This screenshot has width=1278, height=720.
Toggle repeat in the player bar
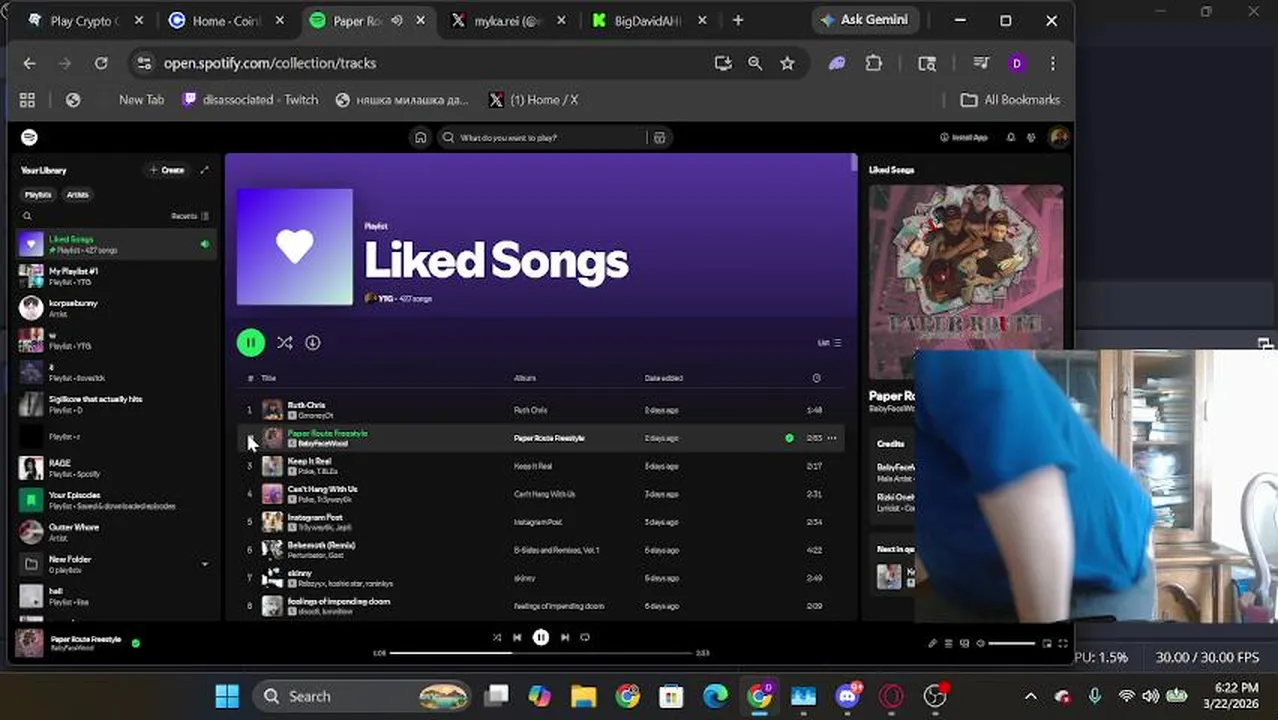pyautogui.click(x=585, y=637)
